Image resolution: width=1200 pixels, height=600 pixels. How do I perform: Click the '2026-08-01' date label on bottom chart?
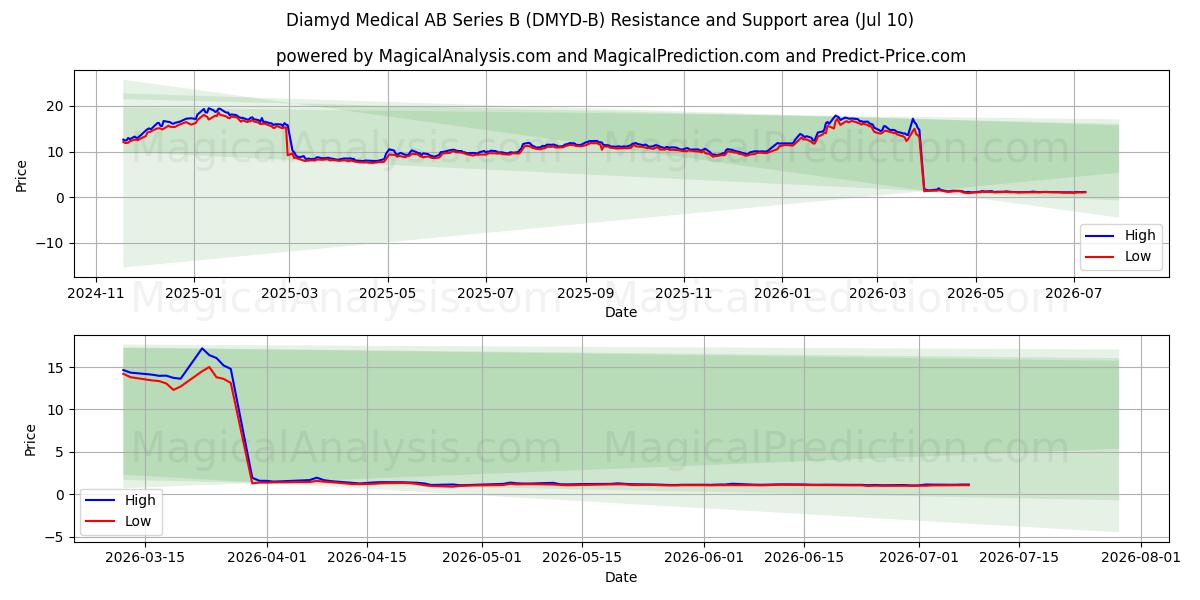[x=1141, y=560]
